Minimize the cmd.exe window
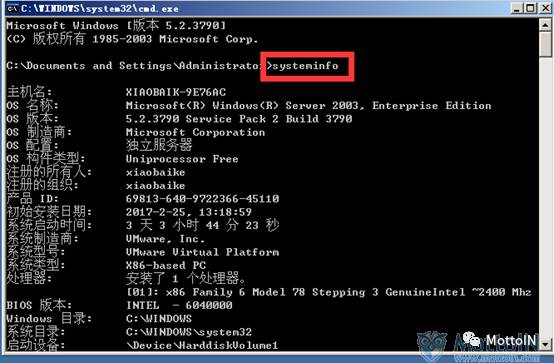 (517, 8)
